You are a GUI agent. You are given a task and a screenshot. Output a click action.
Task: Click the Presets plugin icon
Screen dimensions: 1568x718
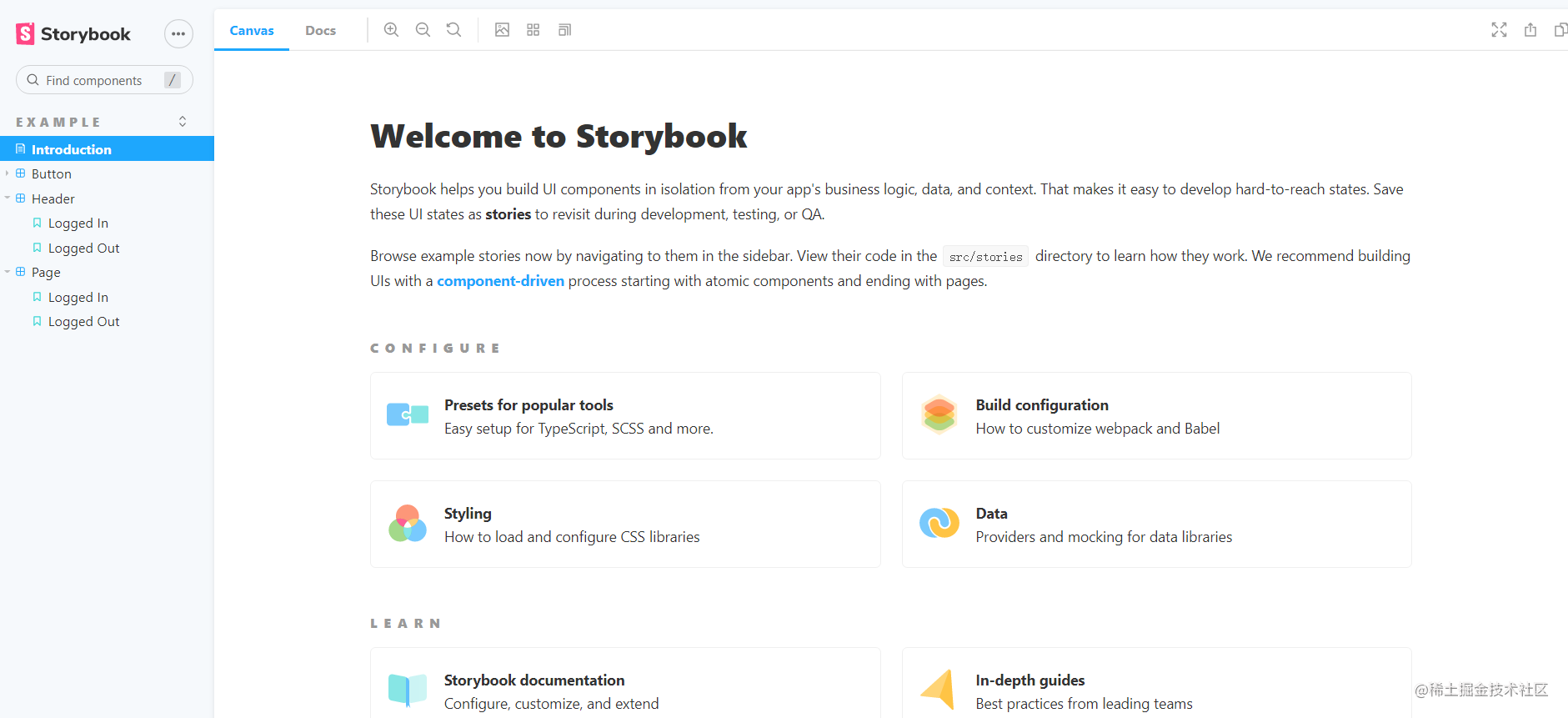[408, 414]
